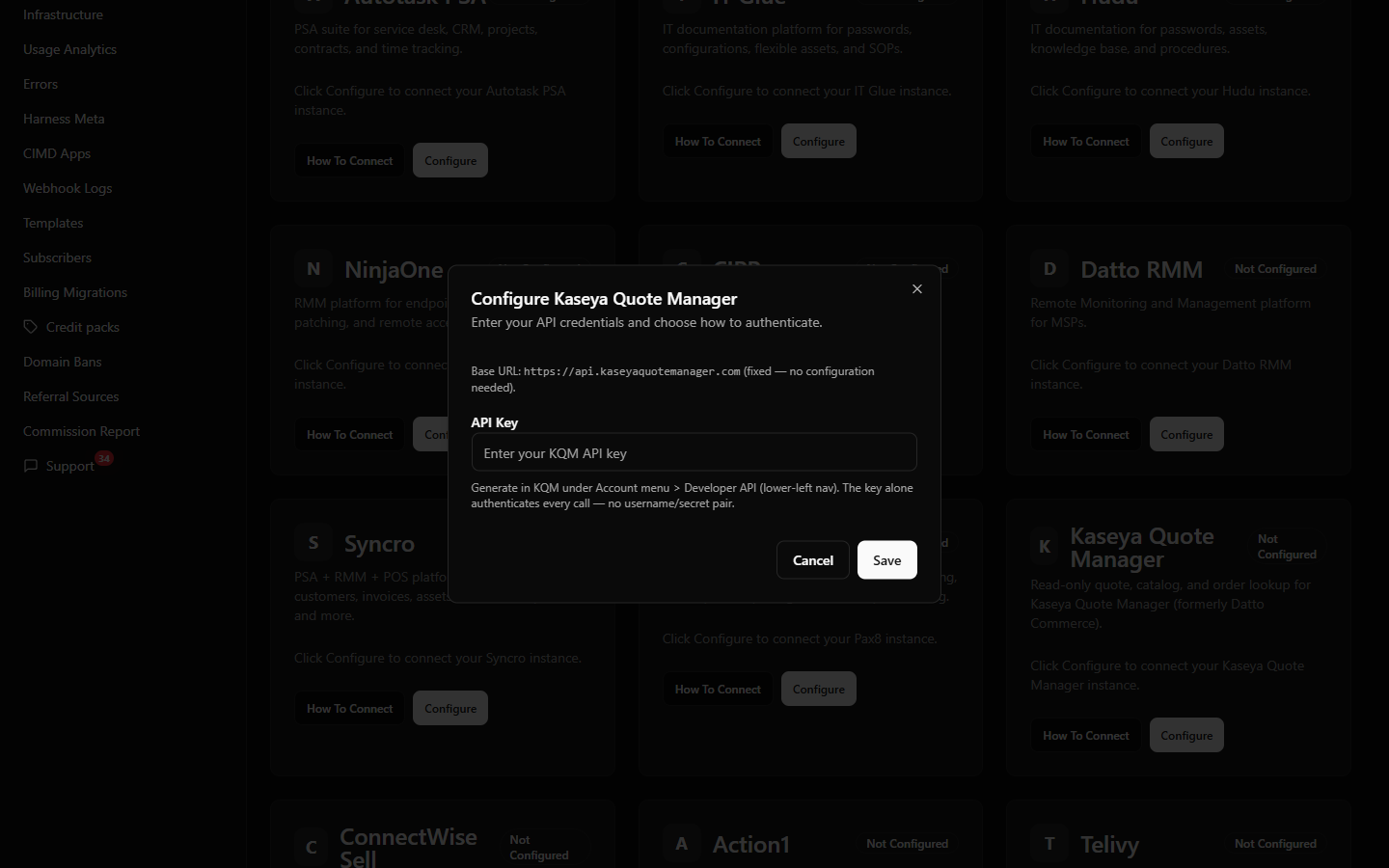Click the Base URL text in dialog
1389x868 pixels.
[x=672, y=379]
